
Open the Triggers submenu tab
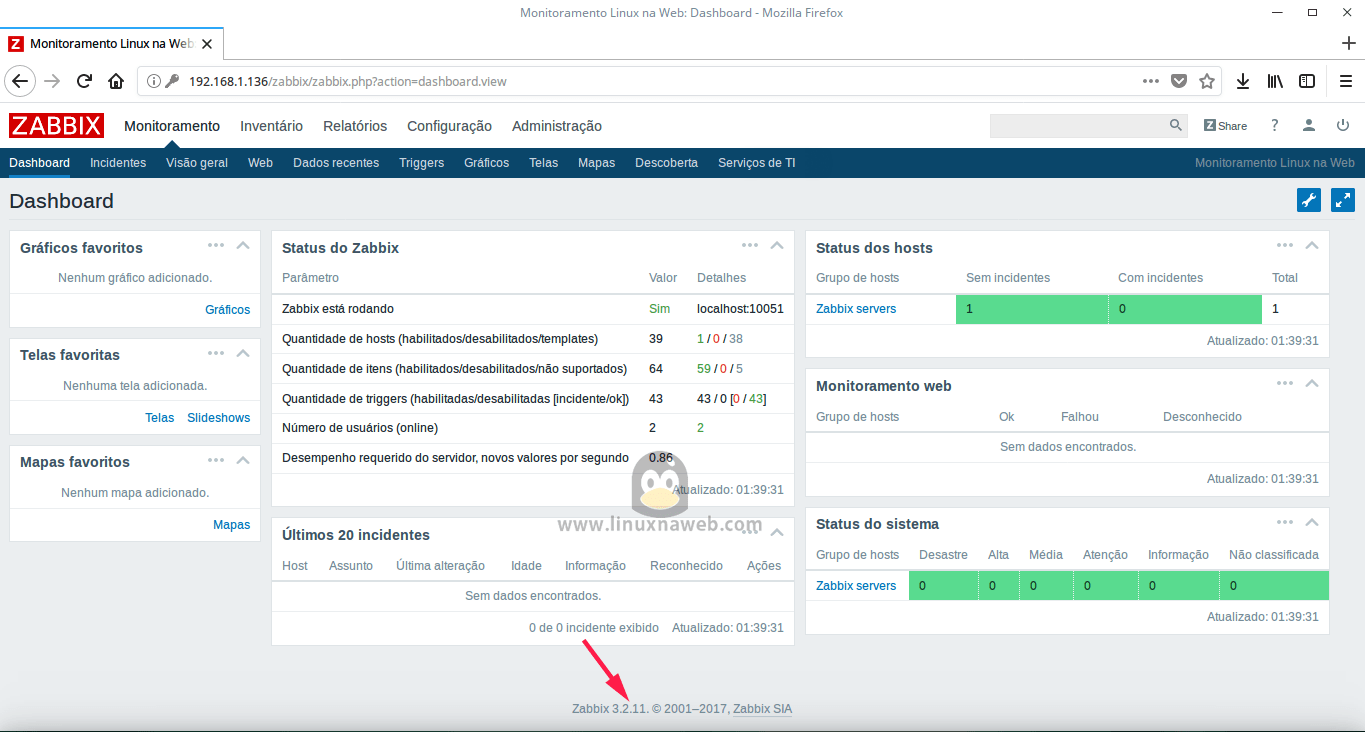click(x=421, y=163)
